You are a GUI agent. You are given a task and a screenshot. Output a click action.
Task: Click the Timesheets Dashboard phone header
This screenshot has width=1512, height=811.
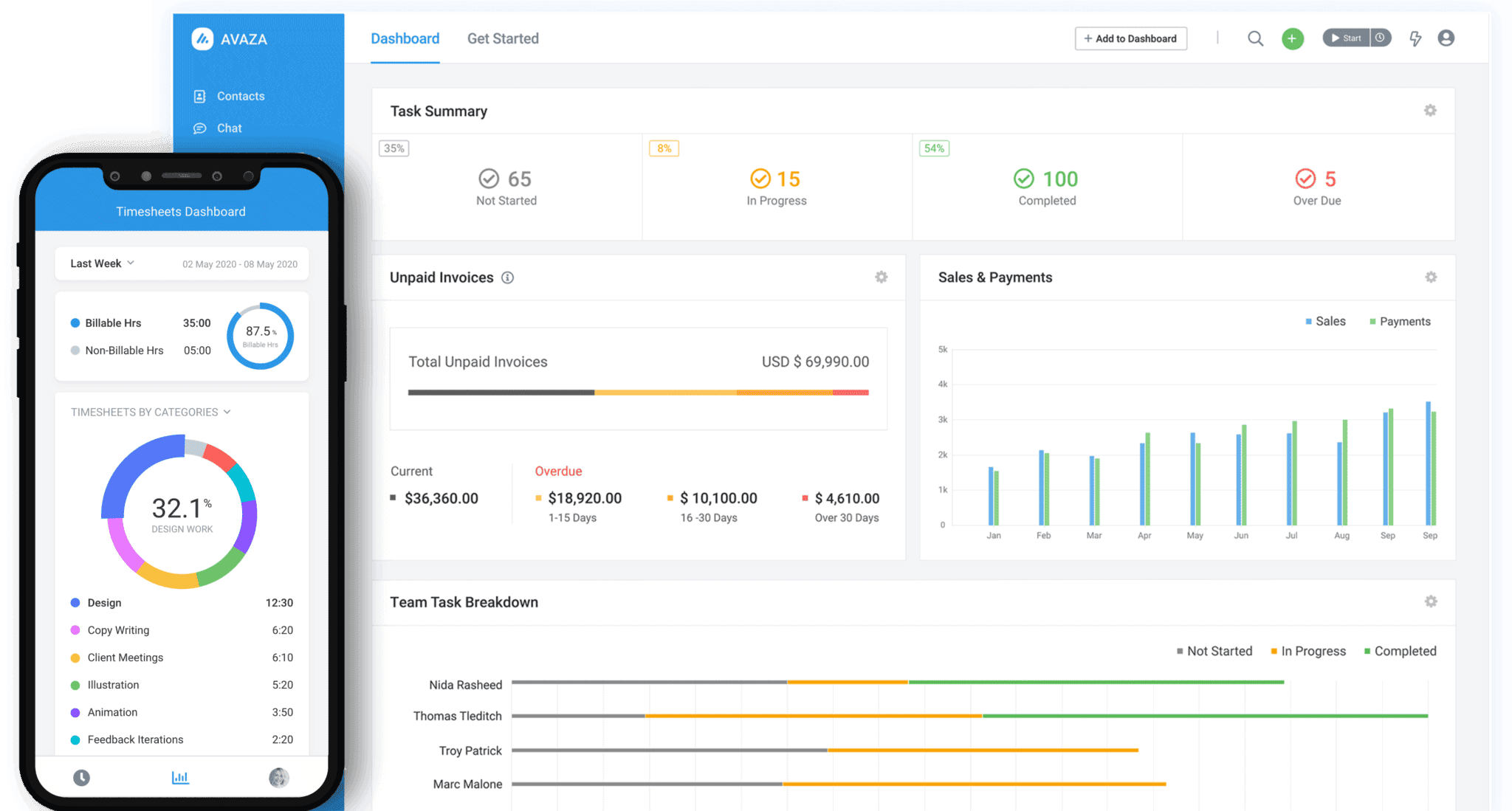(181, 212)
